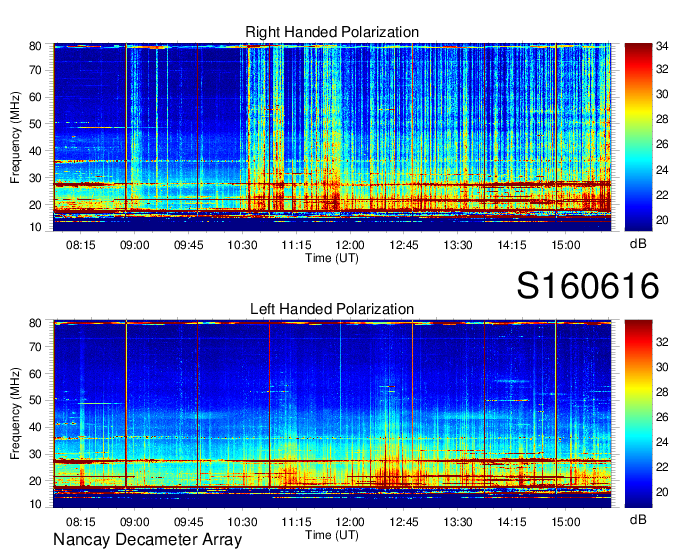Click 08:15 time tick of Right Handed plot

point(81,245)
